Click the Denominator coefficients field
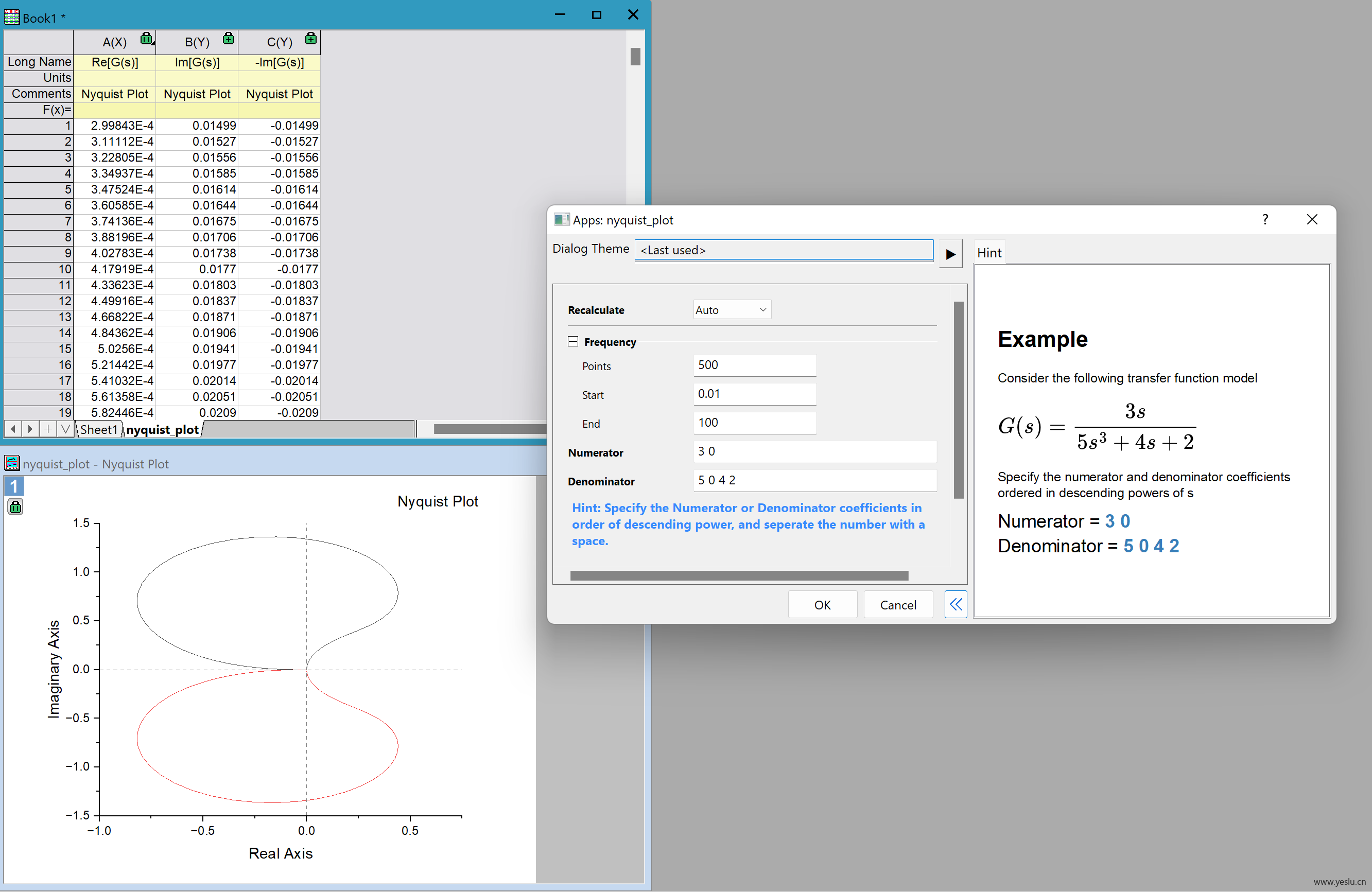This screenshot has width=1372, height=892. pos(814,480)
